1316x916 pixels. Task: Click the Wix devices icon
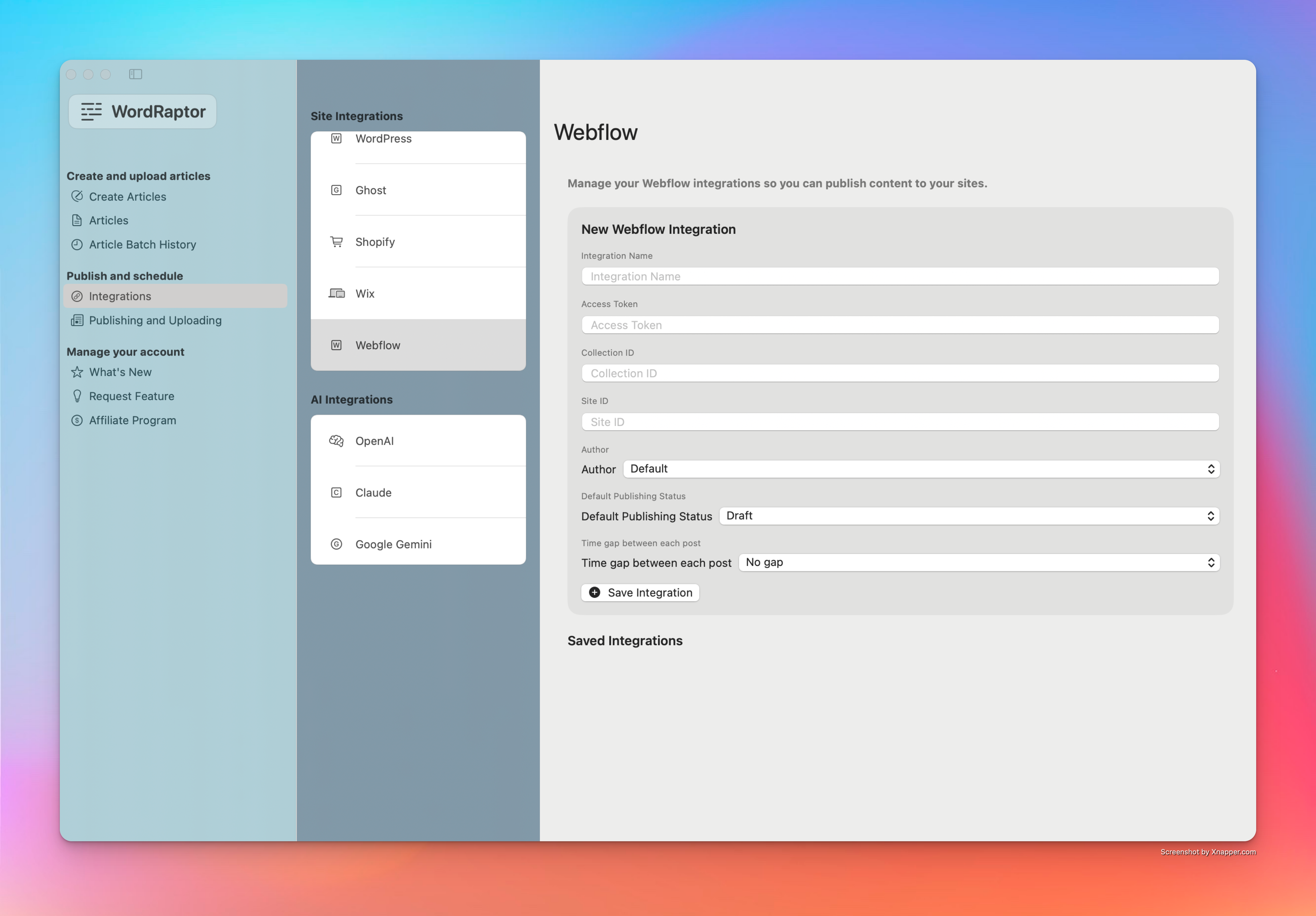click(336, 293)
